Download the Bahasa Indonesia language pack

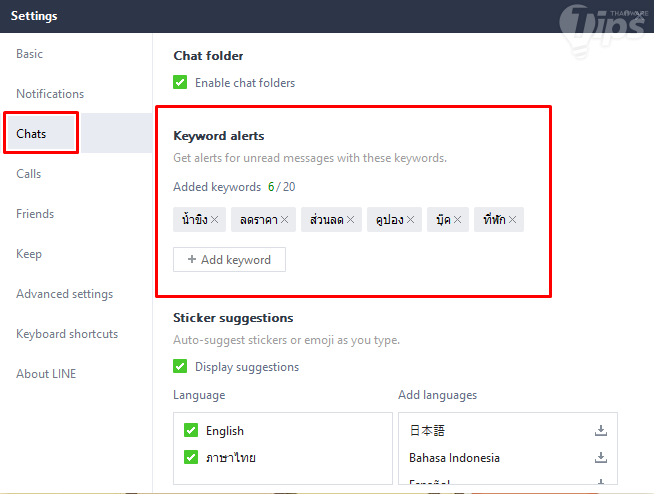(x=601, y=457)
